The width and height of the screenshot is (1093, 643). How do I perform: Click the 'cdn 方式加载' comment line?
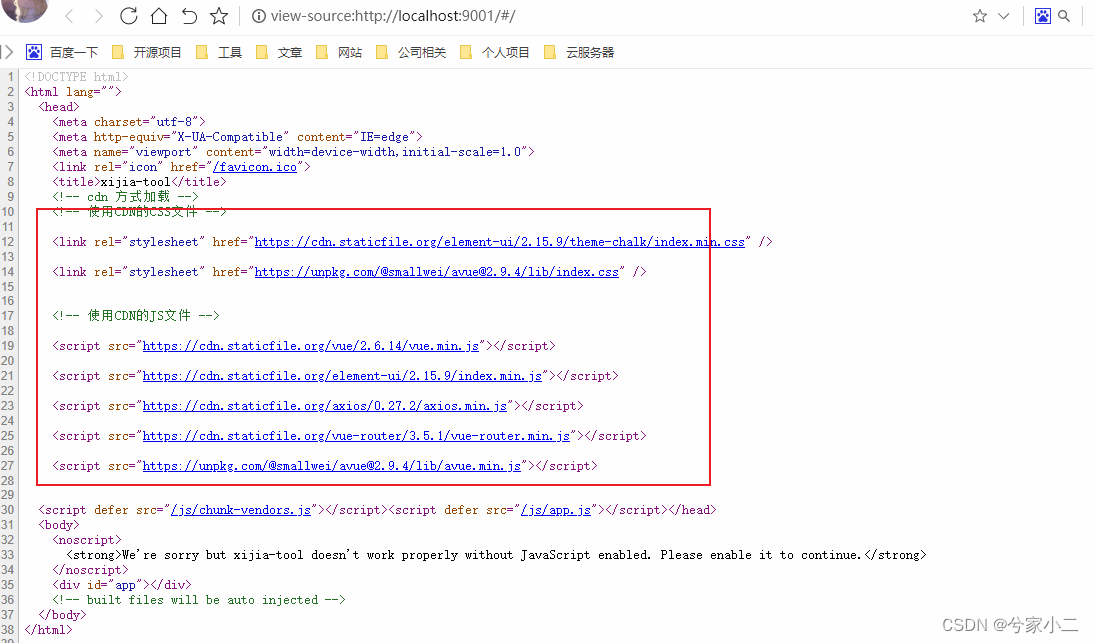pos(125,197)
